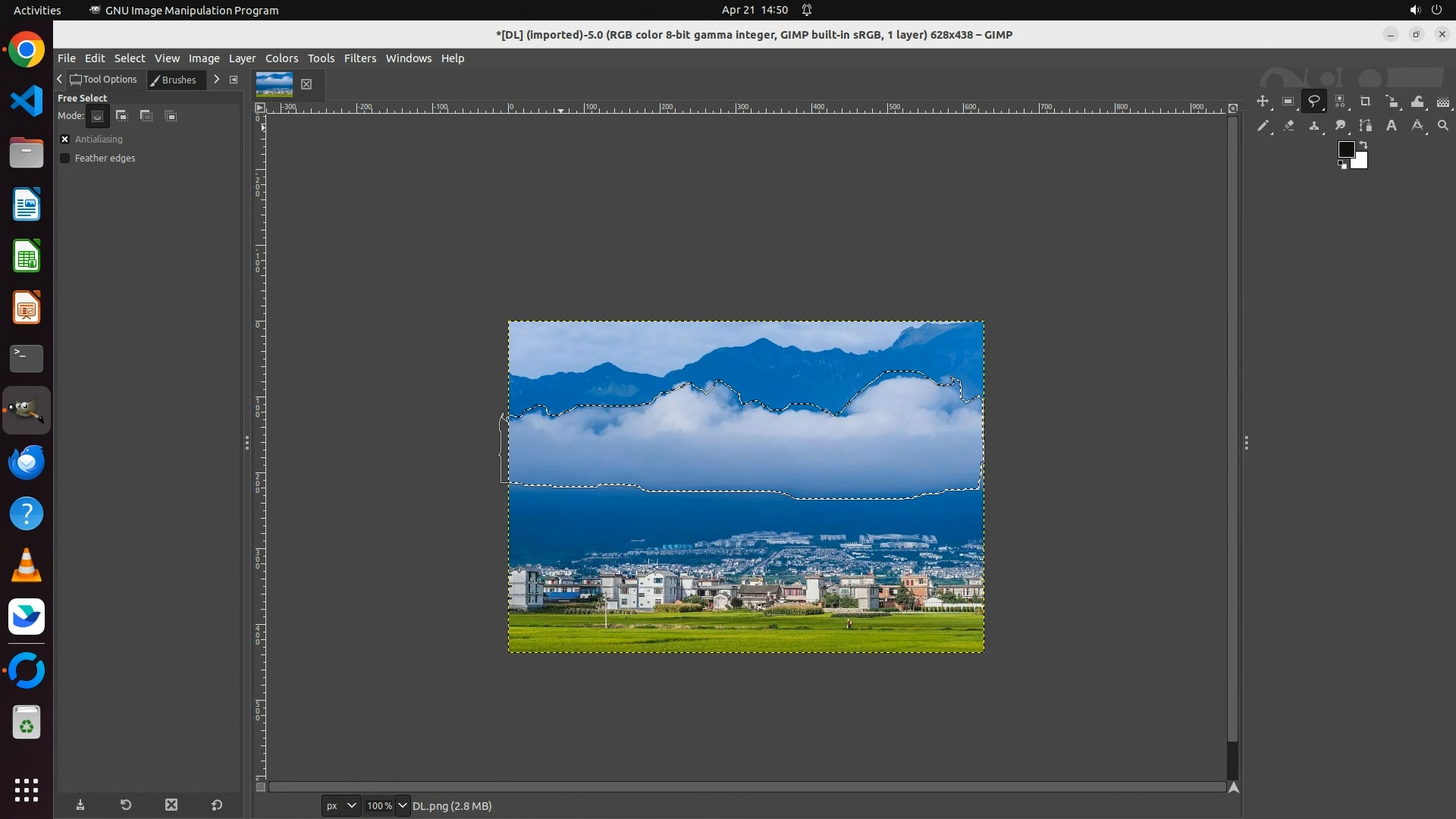Select the Warp Transform tool
Screen dimensions: 1456x819
(x=1417, y=102)
